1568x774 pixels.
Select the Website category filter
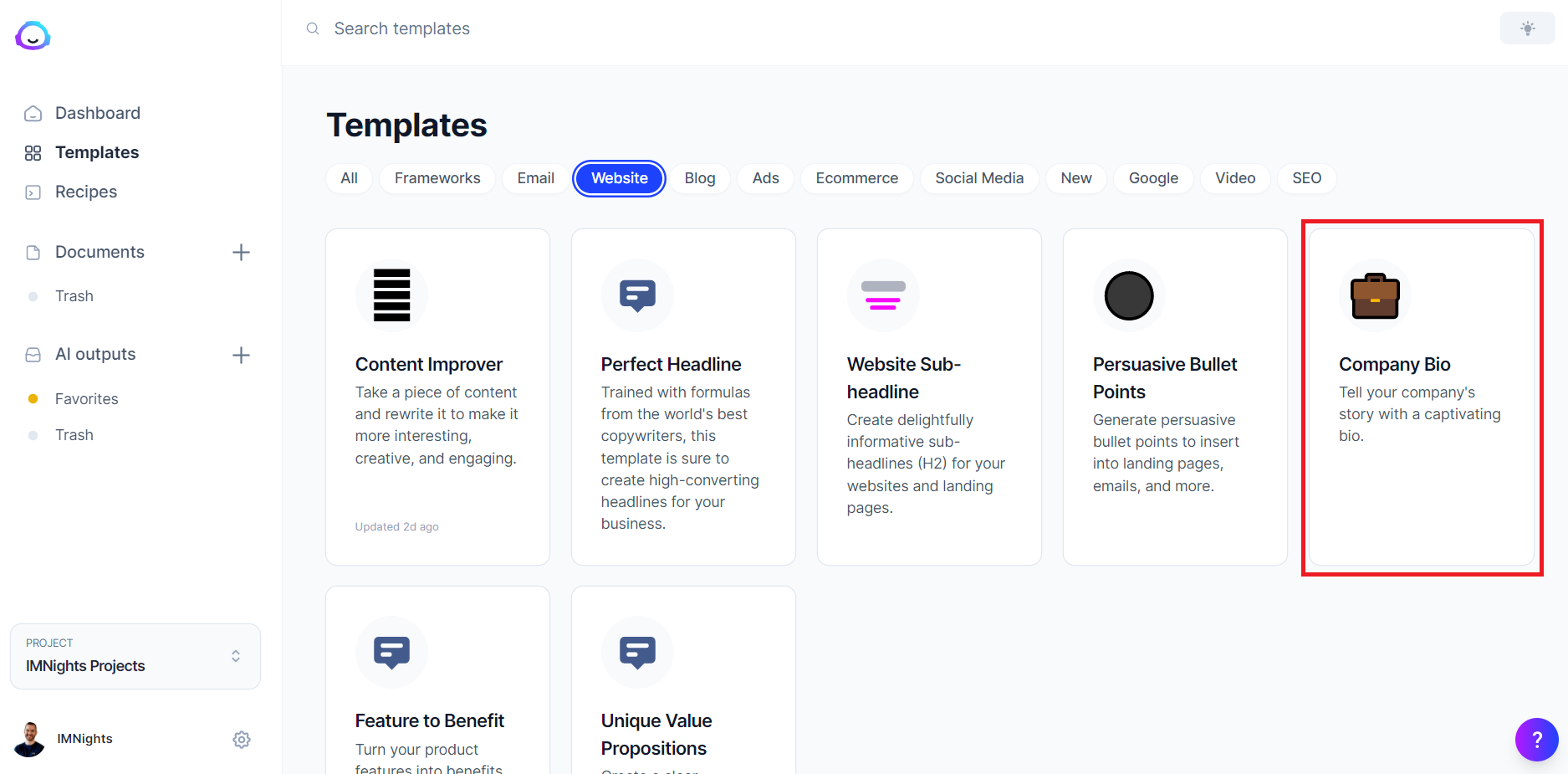point(620,178)
